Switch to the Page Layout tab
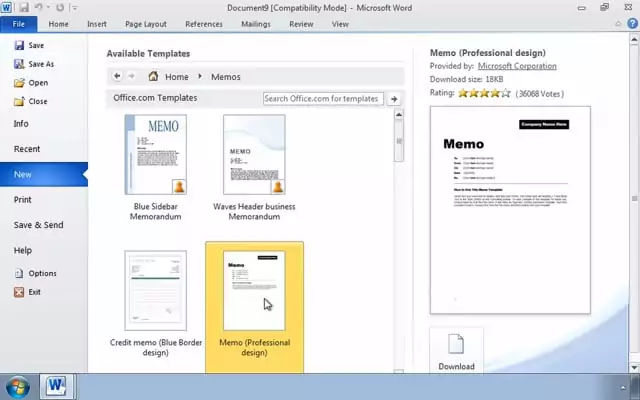 [x=146, y=24]
